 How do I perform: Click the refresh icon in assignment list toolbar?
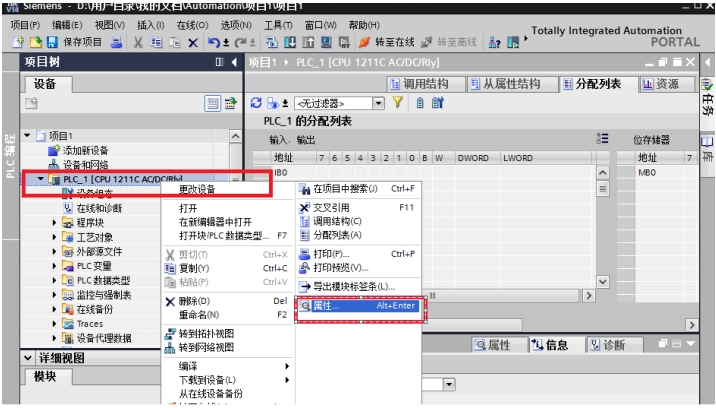pyautogui.click(x=256, y=103)
